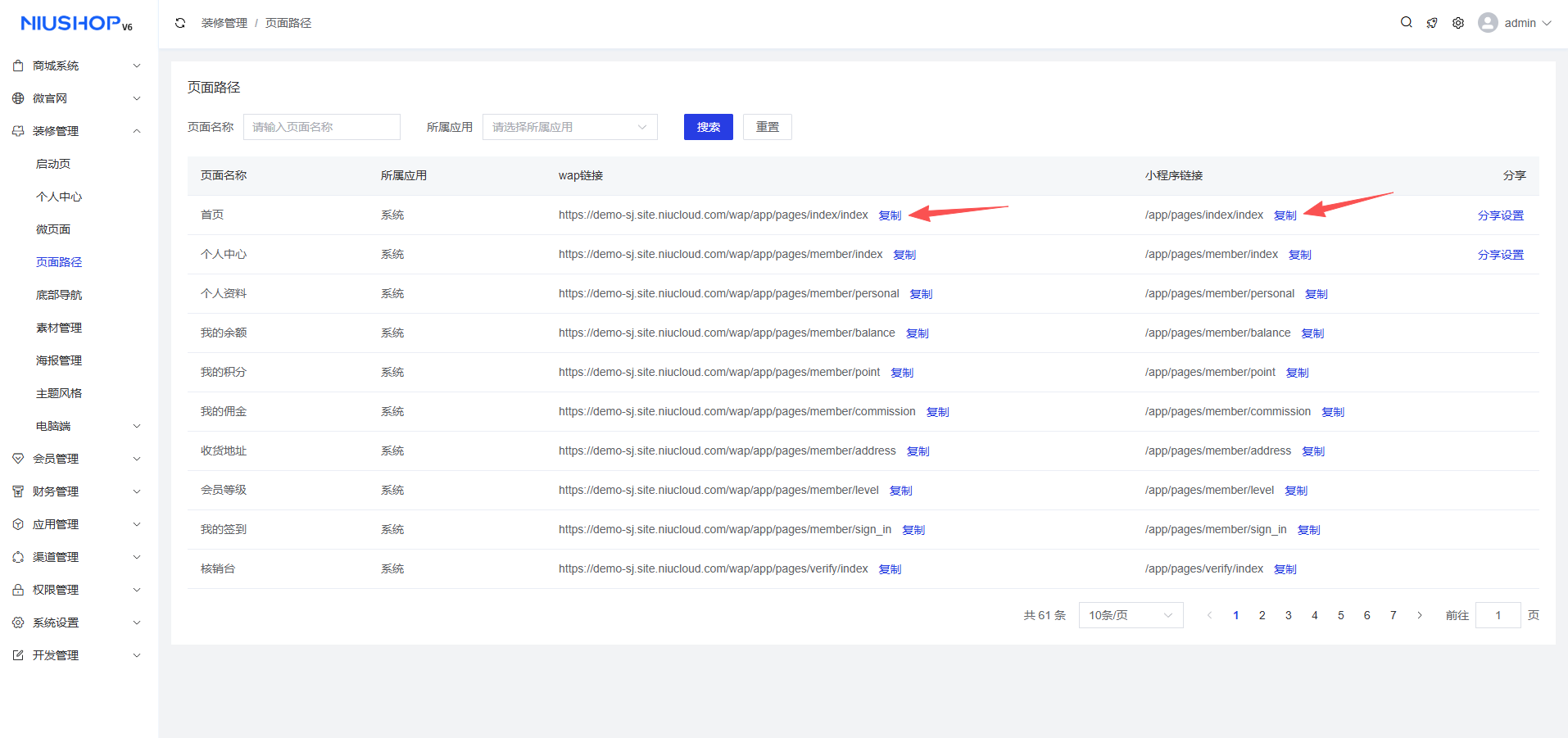Click the rocket icon in top bar

(x=1432, y=23)
